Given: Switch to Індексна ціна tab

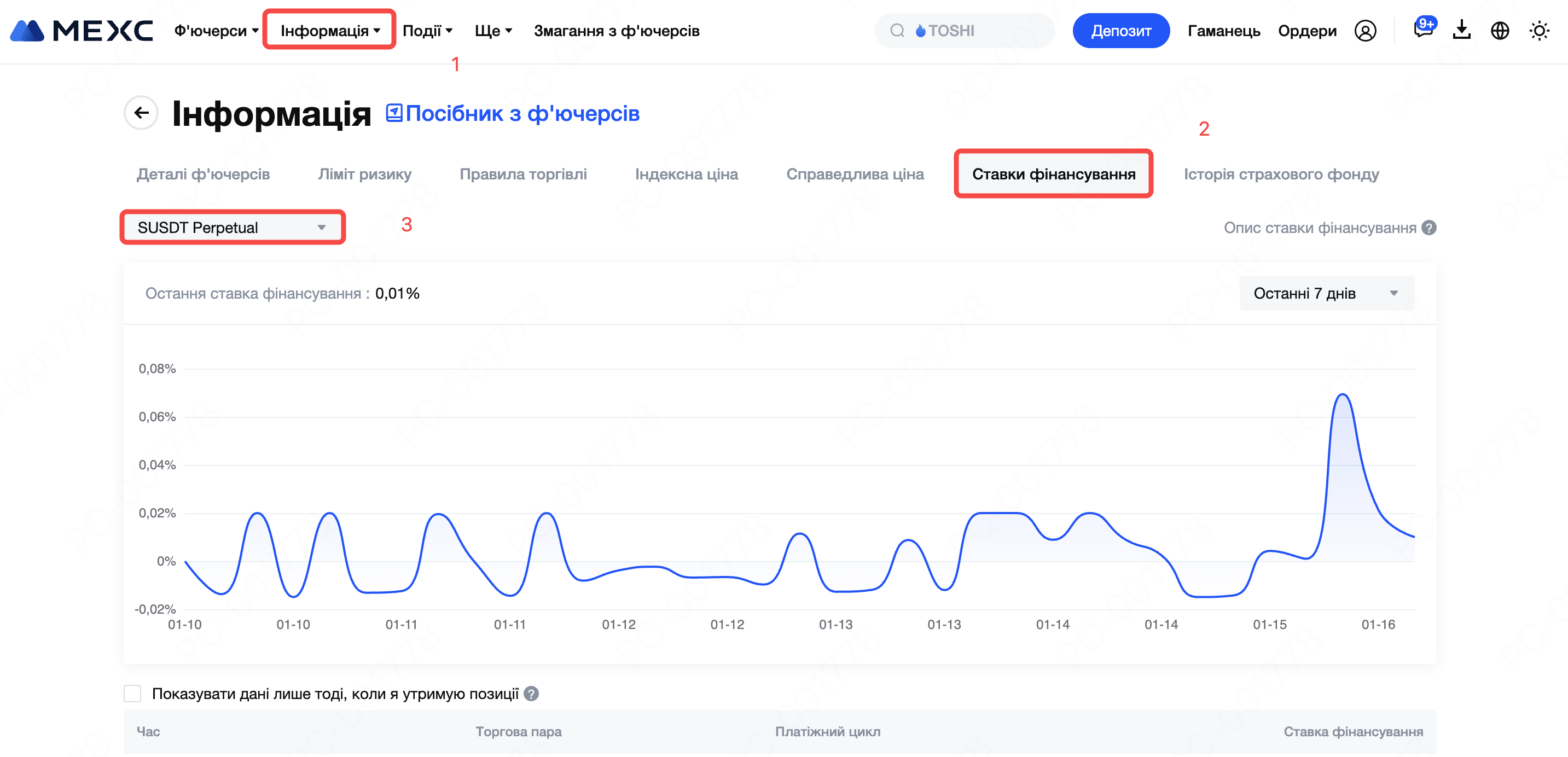Looking at the screenshot, I should [686, 174].
